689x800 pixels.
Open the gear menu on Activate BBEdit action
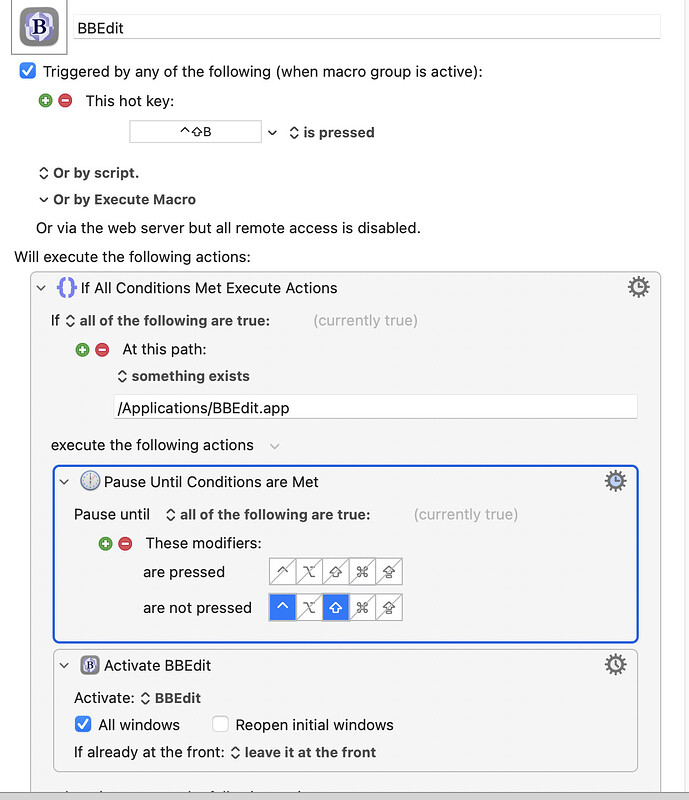(x=615, y=663)
